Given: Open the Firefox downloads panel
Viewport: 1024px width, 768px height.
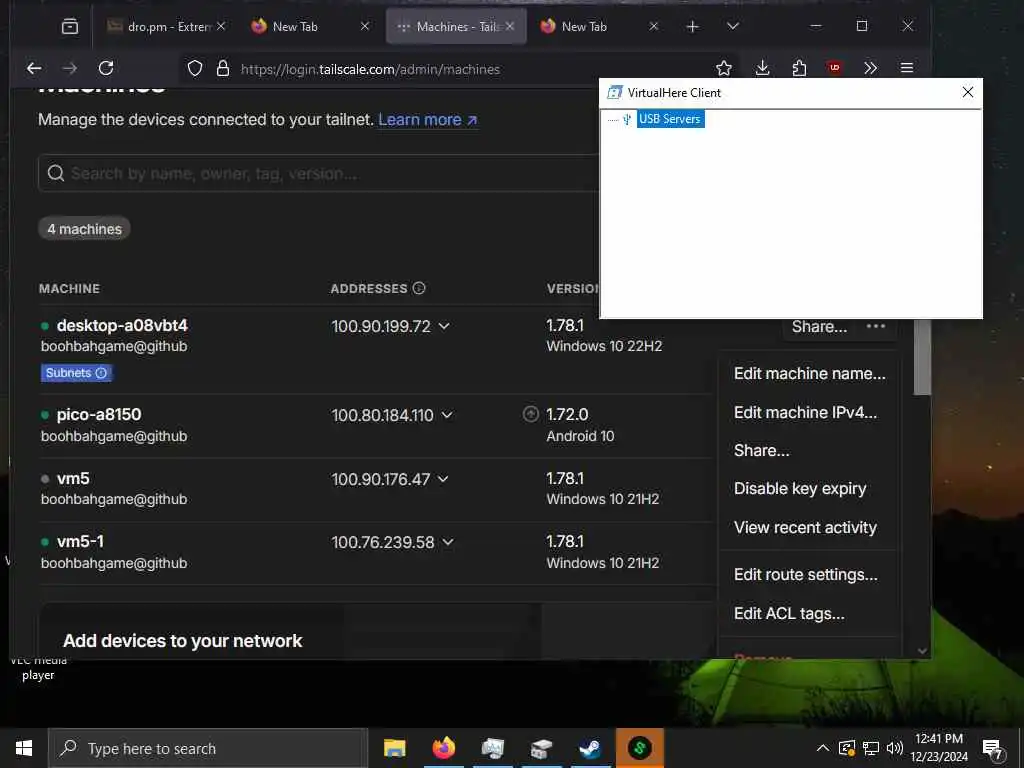Looking at the screenshot, I should (762, 68).
